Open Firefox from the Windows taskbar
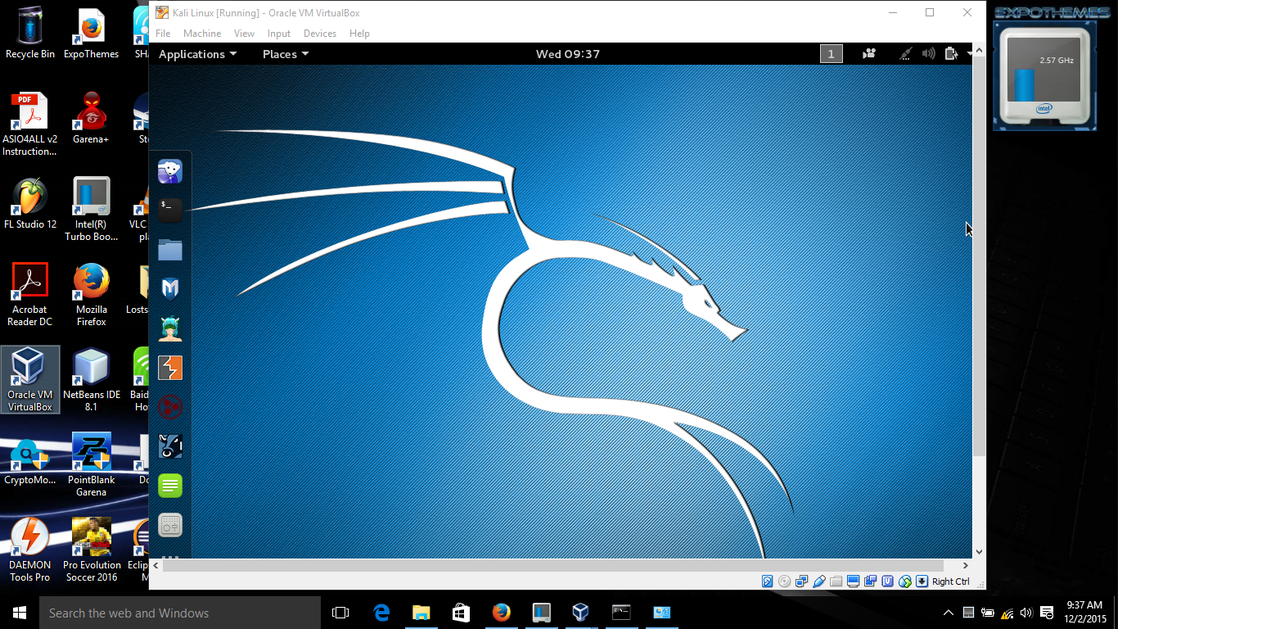The image size is (1280, 629). pyautogui.click(x=501, y=612)
